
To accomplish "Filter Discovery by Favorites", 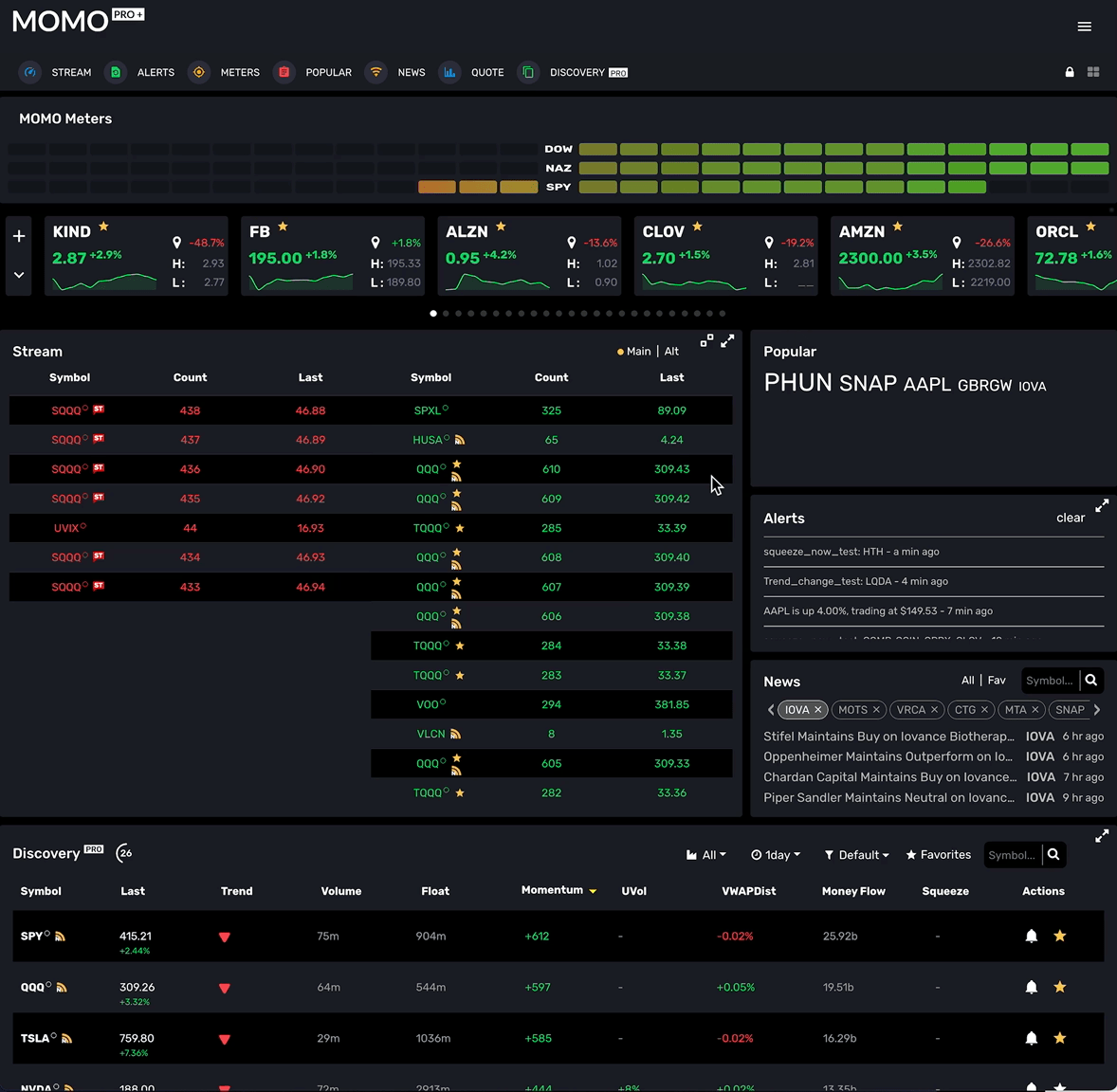I will (x=938, y=855).
